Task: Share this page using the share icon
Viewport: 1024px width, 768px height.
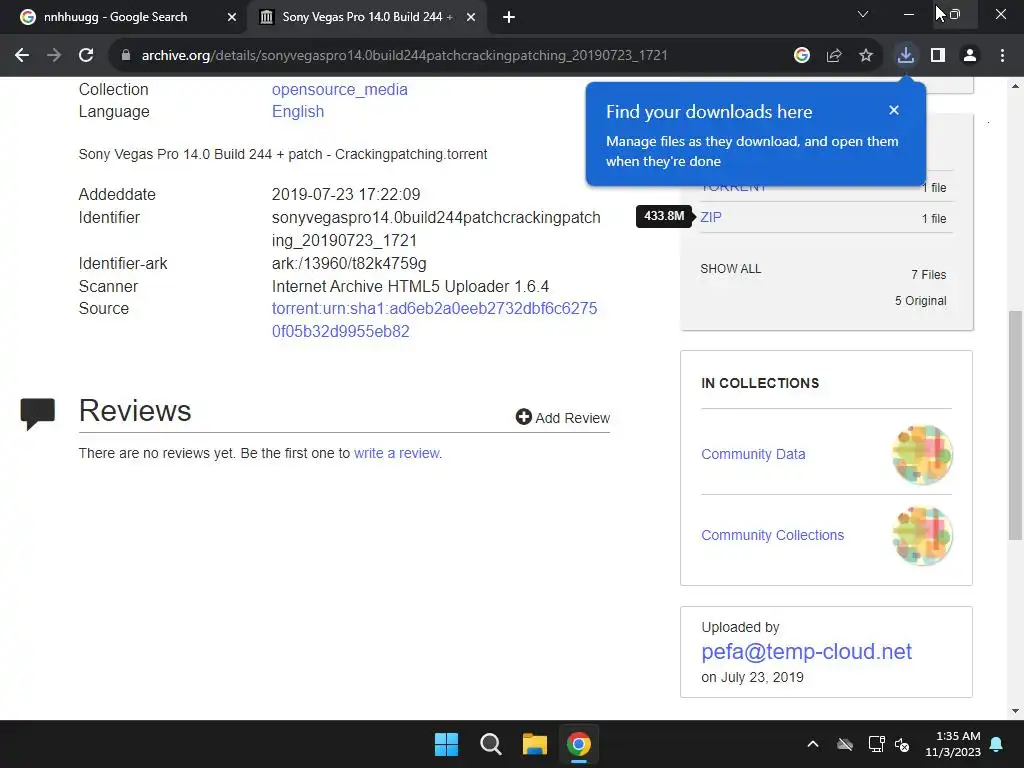Action: [834, 56]
